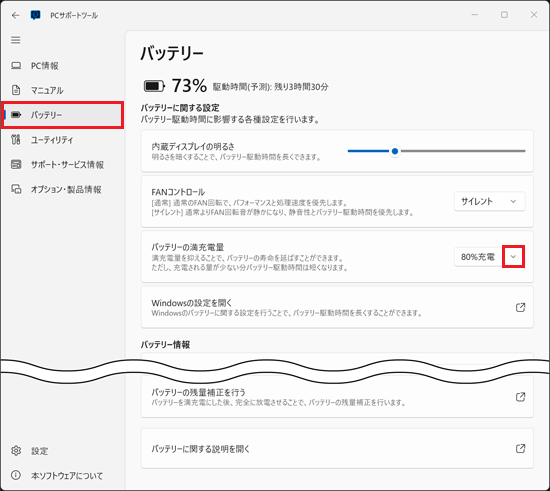Image resolution: width=550 pixels, height=491 pixels.
Task: Click the バッテリーに関する説明を開く card
Action: tap(337, 448)
